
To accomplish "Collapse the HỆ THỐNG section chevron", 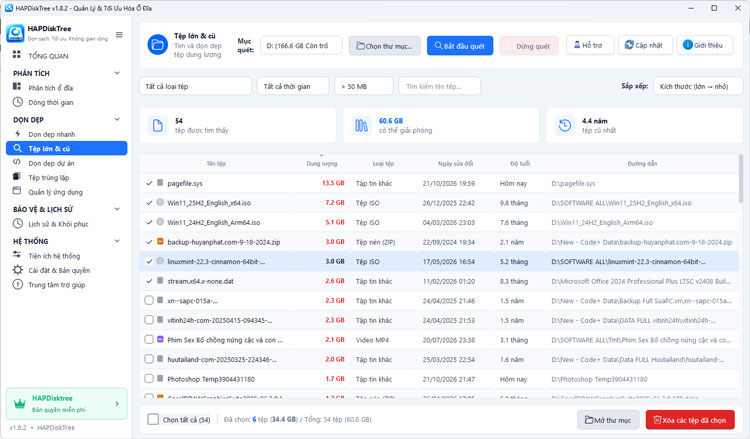I will pos(117,241).
